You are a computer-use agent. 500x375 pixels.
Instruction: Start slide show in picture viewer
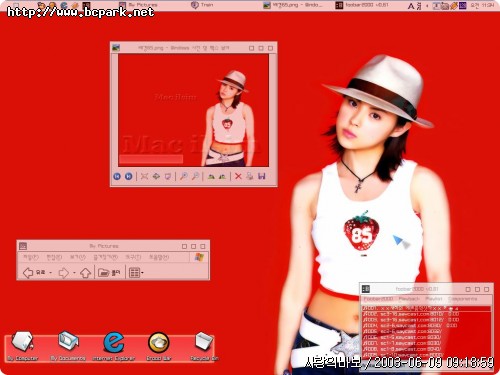(168, 176)
